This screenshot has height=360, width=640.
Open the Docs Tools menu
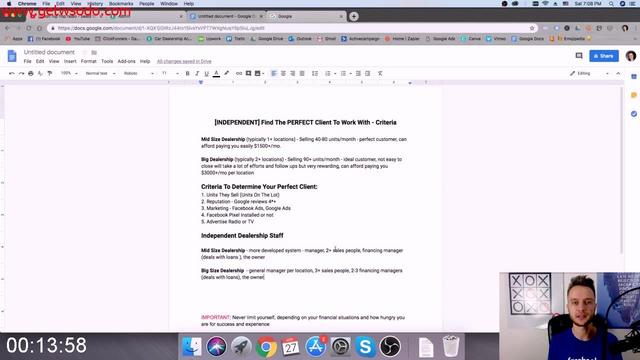(x=107, y=61)
